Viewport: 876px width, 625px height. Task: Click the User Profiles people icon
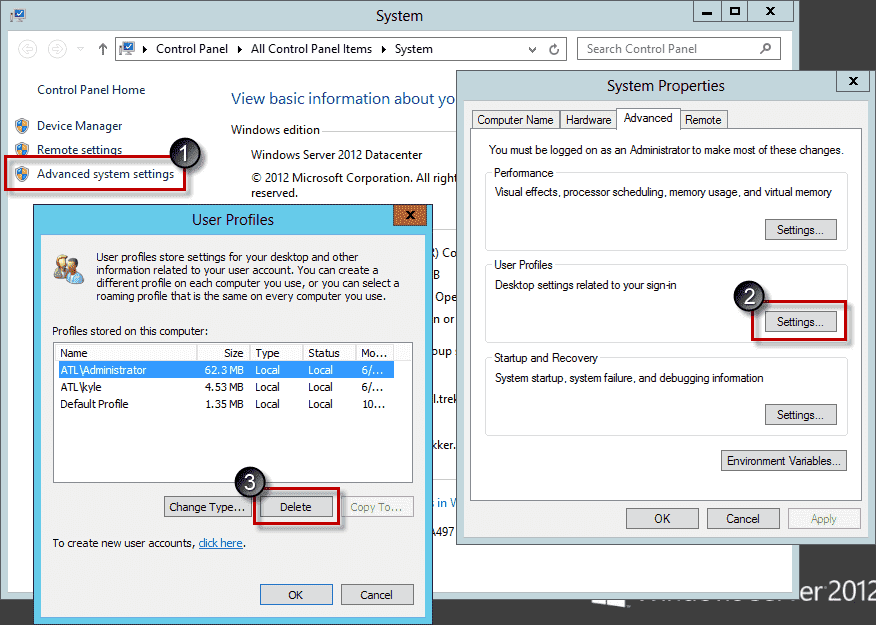coord(69,269)
